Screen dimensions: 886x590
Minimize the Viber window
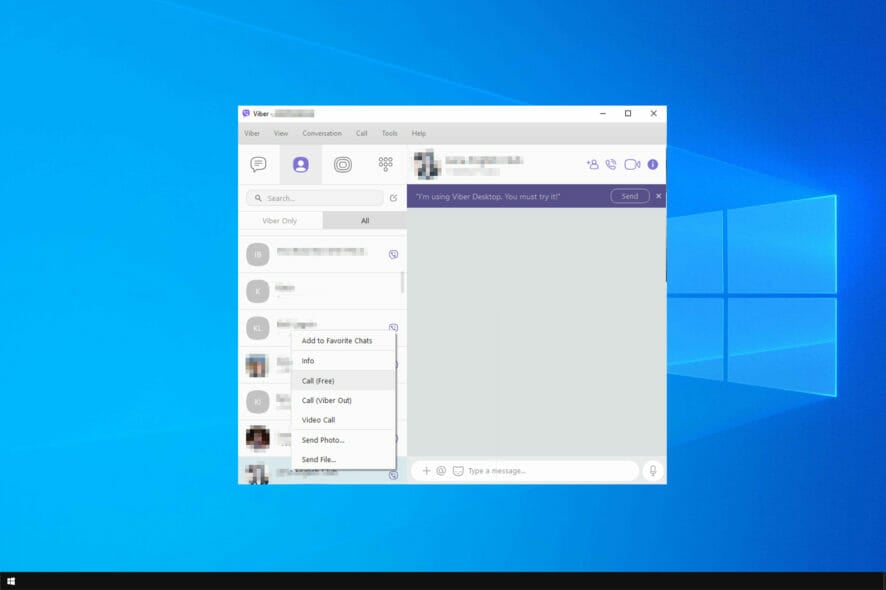click(603, 114)
